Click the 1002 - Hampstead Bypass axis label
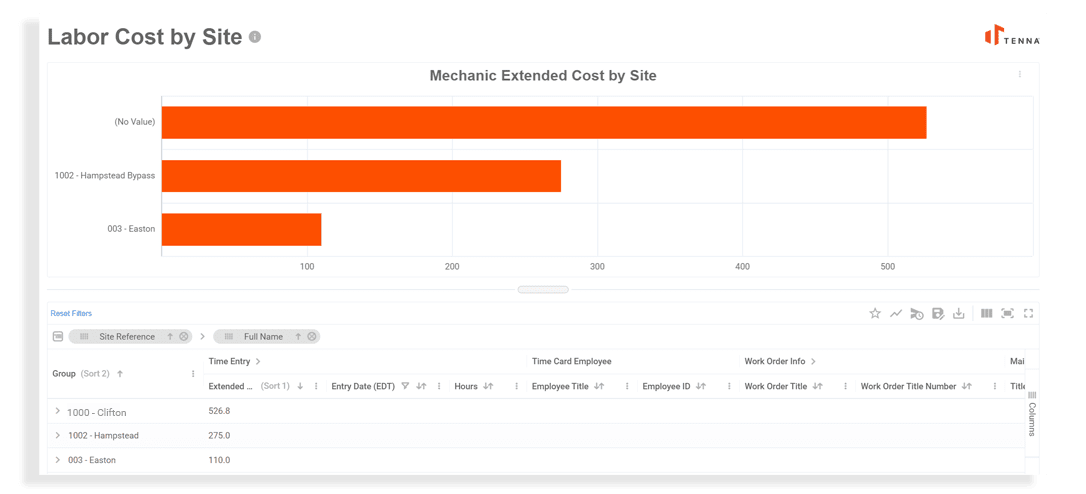Image resolution: width=1086 pixels, height=494 pixels. 105,175
